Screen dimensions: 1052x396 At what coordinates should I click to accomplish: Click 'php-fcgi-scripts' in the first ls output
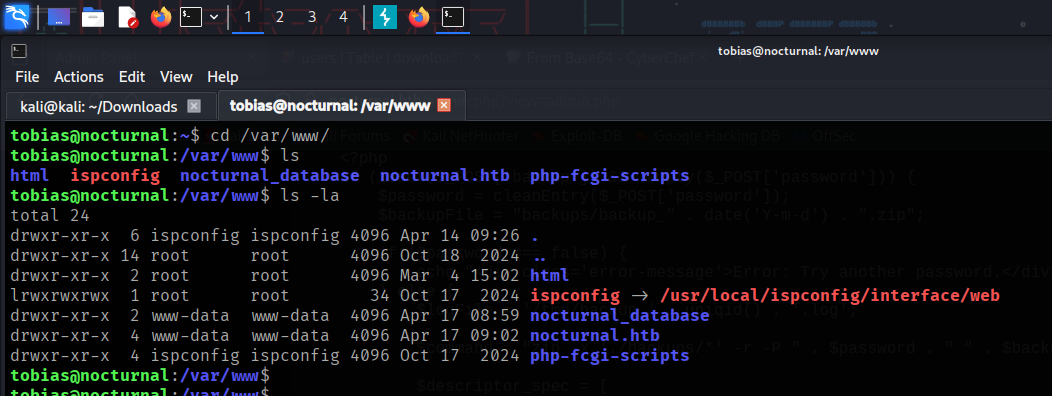pyautogui.click(x=610, y=176)
